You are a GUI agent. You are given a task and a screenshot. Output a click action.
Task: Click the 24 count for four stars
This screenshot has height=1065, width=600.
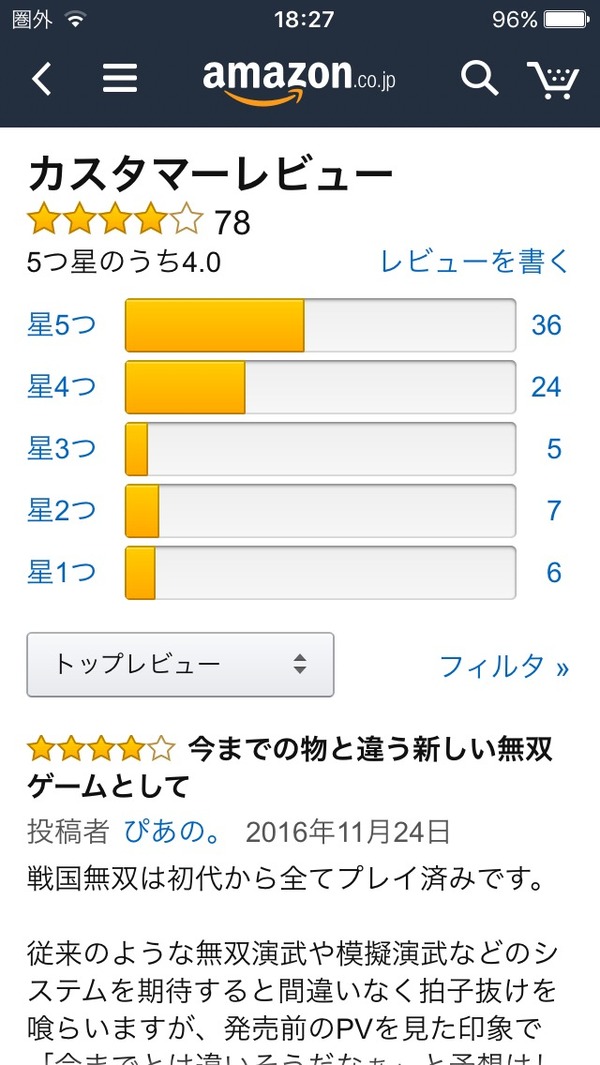[546, 386]
